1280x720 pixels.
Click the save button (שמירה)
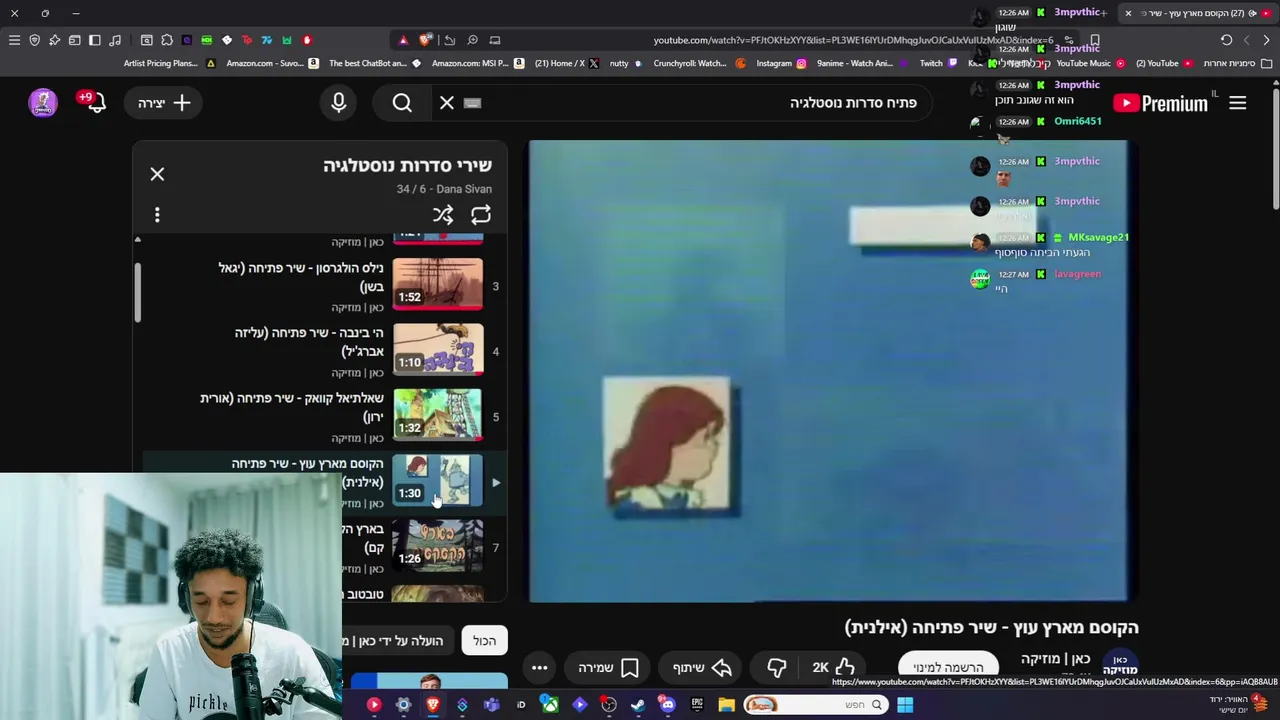tap(608, 667)
